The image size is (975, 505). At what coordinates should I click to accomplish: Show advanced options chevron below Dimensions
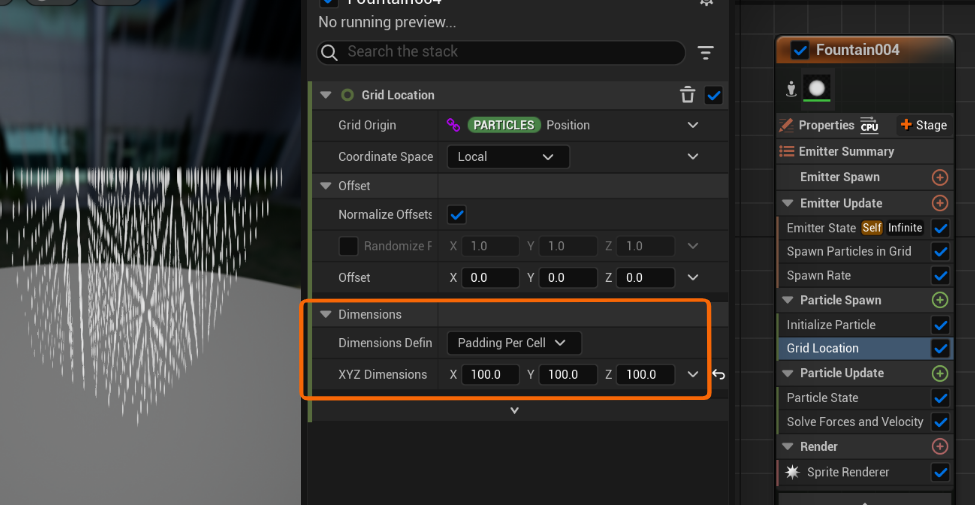coord(514,410)
